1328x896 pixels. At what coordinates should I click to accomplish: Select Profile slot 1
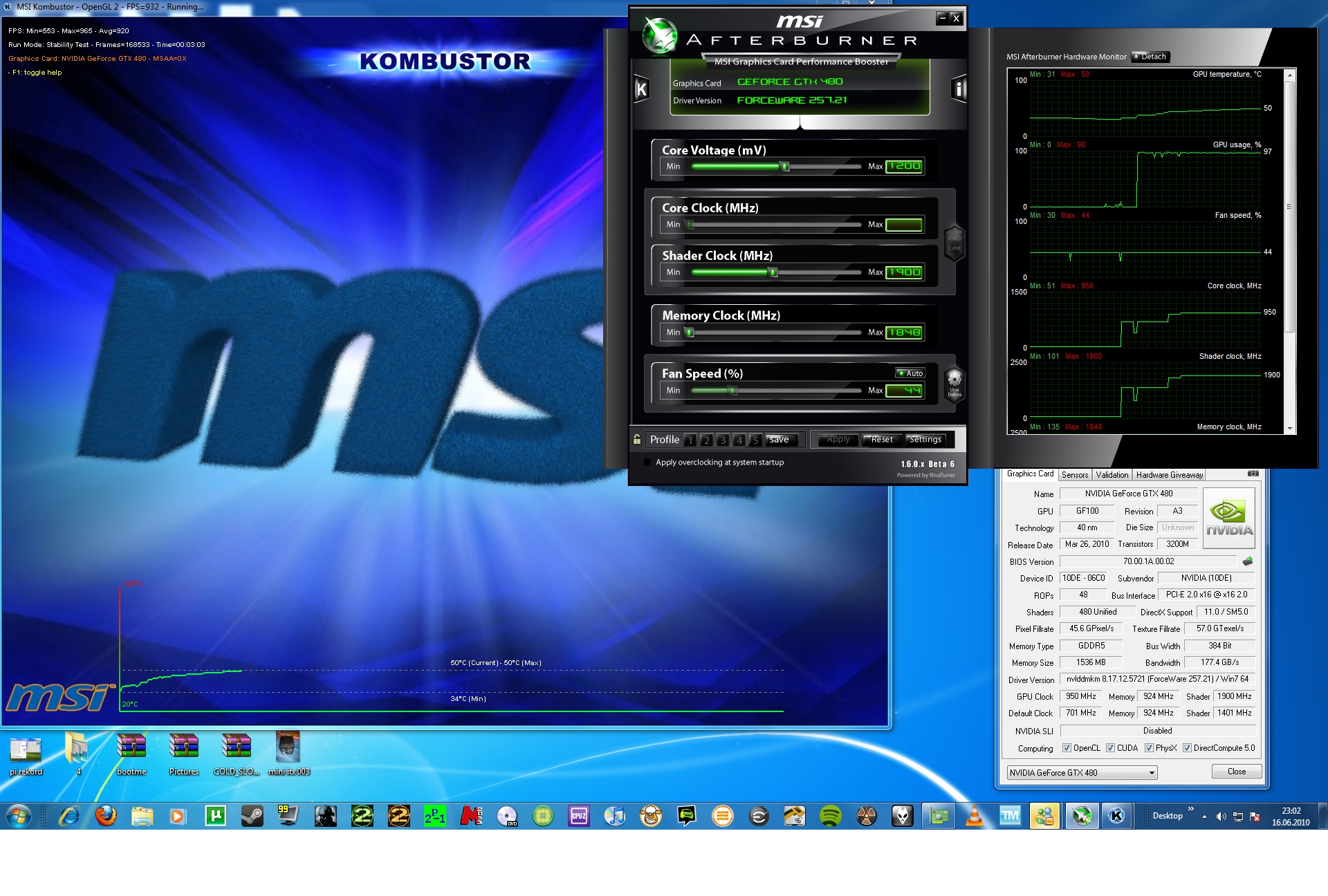[690, 440]
